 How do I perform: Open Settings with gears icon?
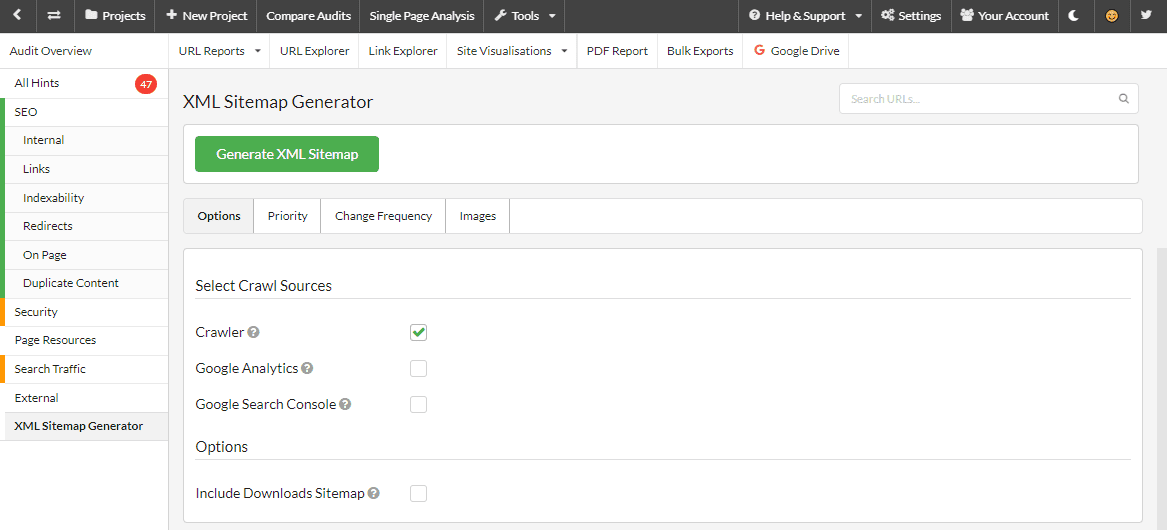(x=911, y=16)
